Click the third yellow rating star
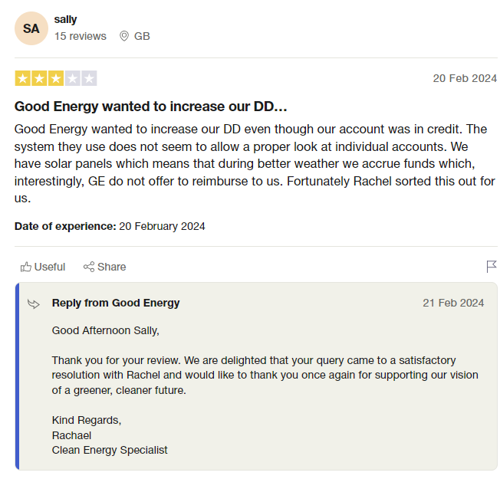 (x=56, y=79)
